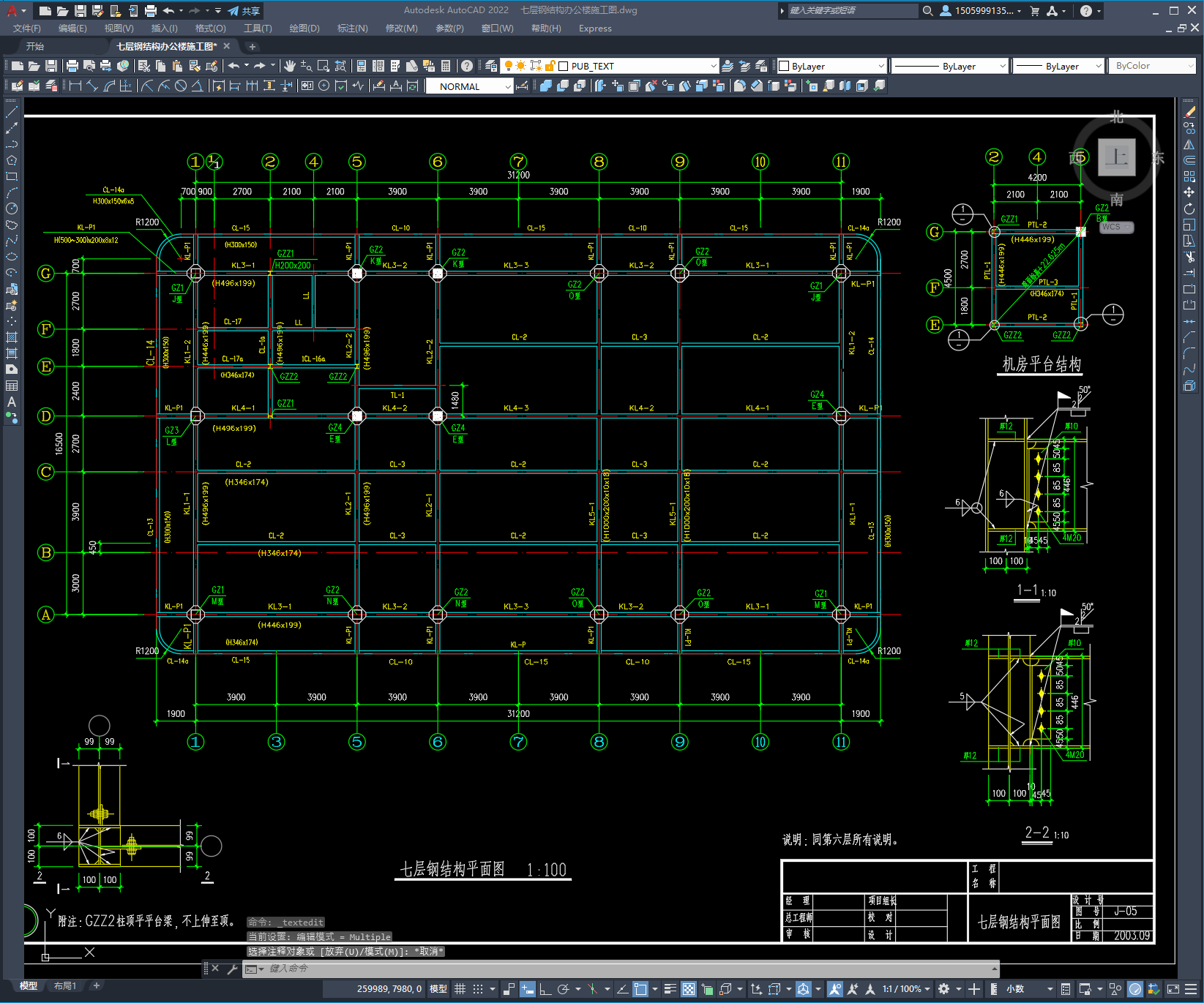Toggle drawing grid display in status bar
This screenshot has height=1003, width=1204.
coord(460,989)
